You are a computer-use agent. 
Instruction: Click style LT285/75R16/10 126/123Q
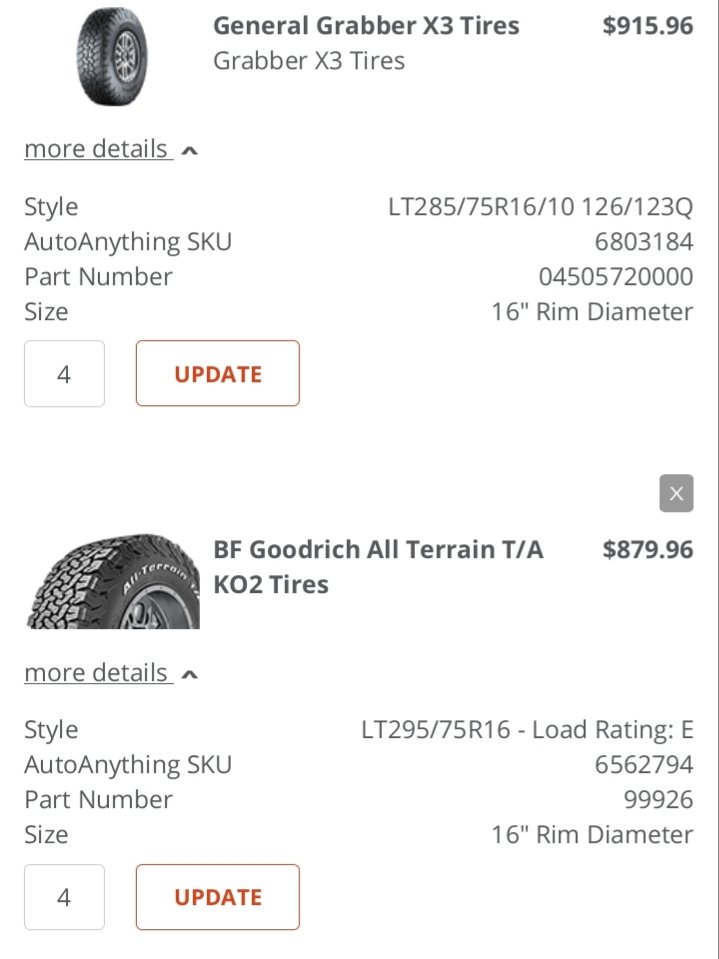pyautogui.click(x=540, y=207)
